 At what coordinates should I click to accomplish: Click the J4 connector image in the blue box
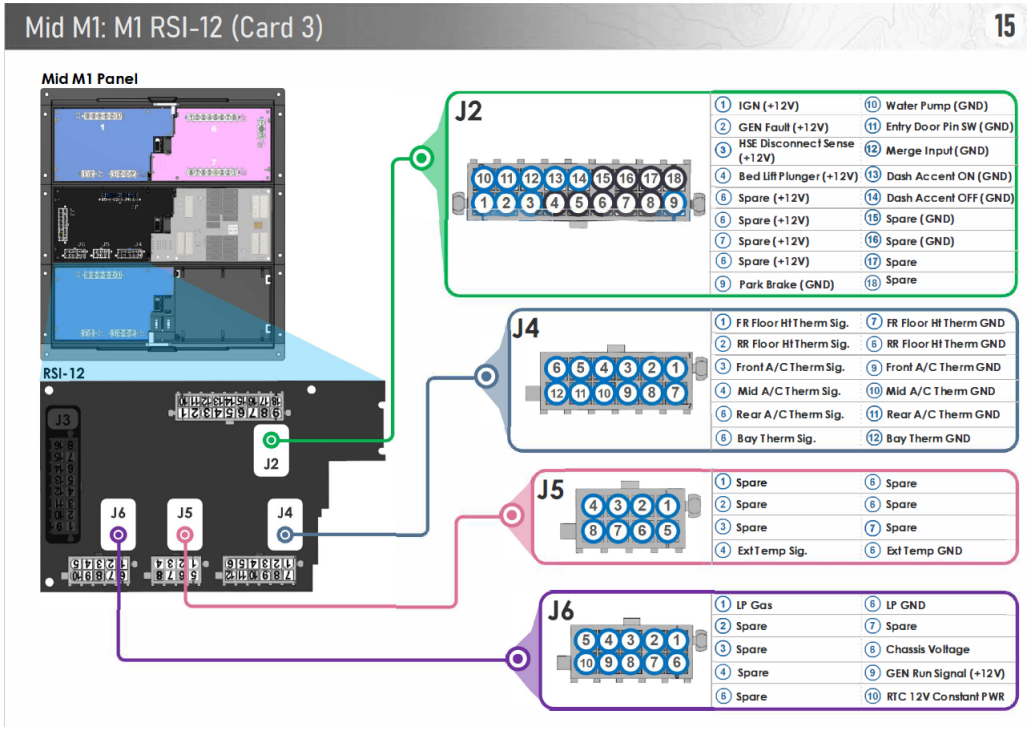click(x=616, y=380)
